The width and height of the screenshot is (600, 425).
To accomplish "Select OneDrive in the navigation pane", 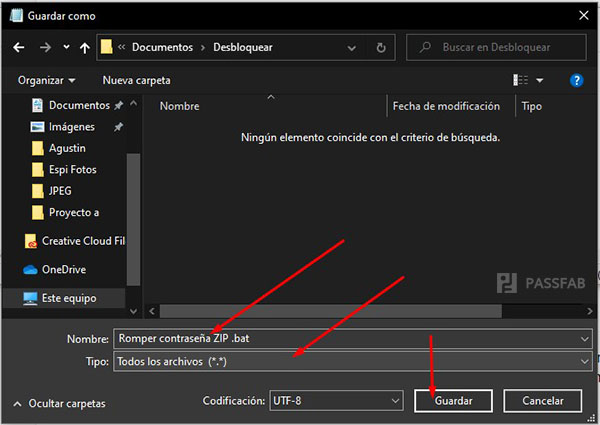I will click(64, 270).
